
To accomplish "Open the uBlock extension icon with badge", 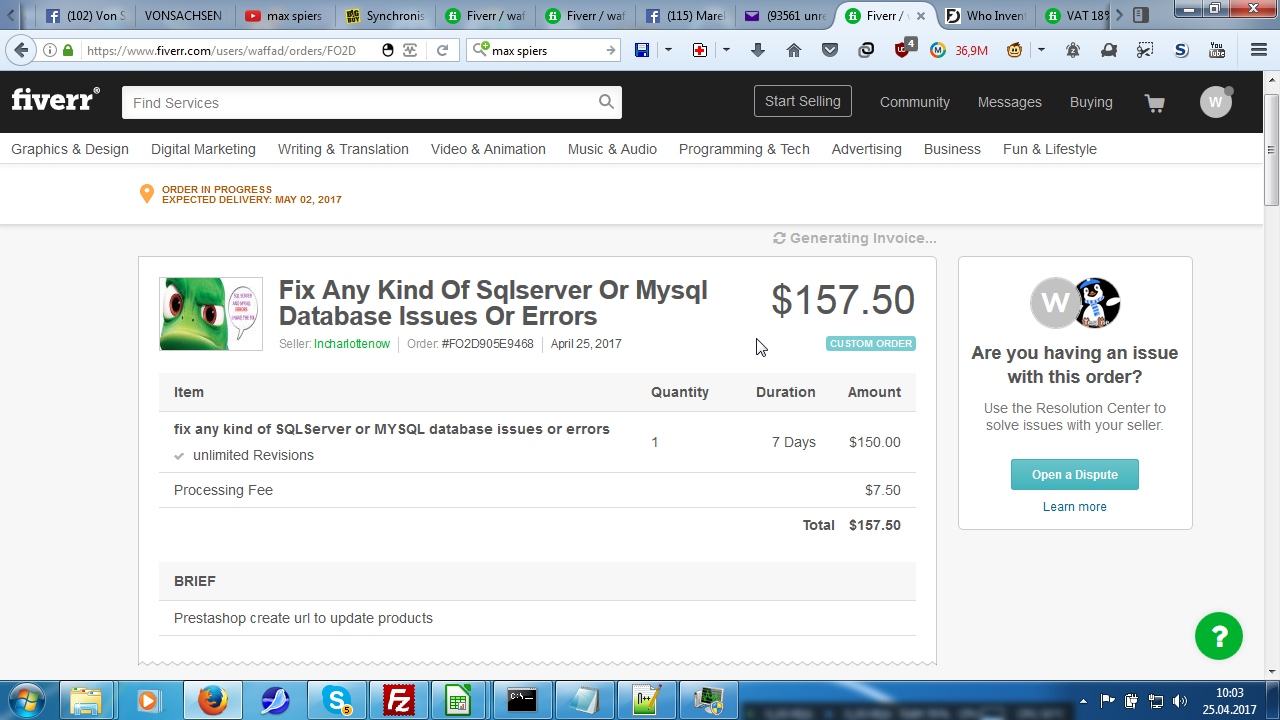I will point(904,49).
